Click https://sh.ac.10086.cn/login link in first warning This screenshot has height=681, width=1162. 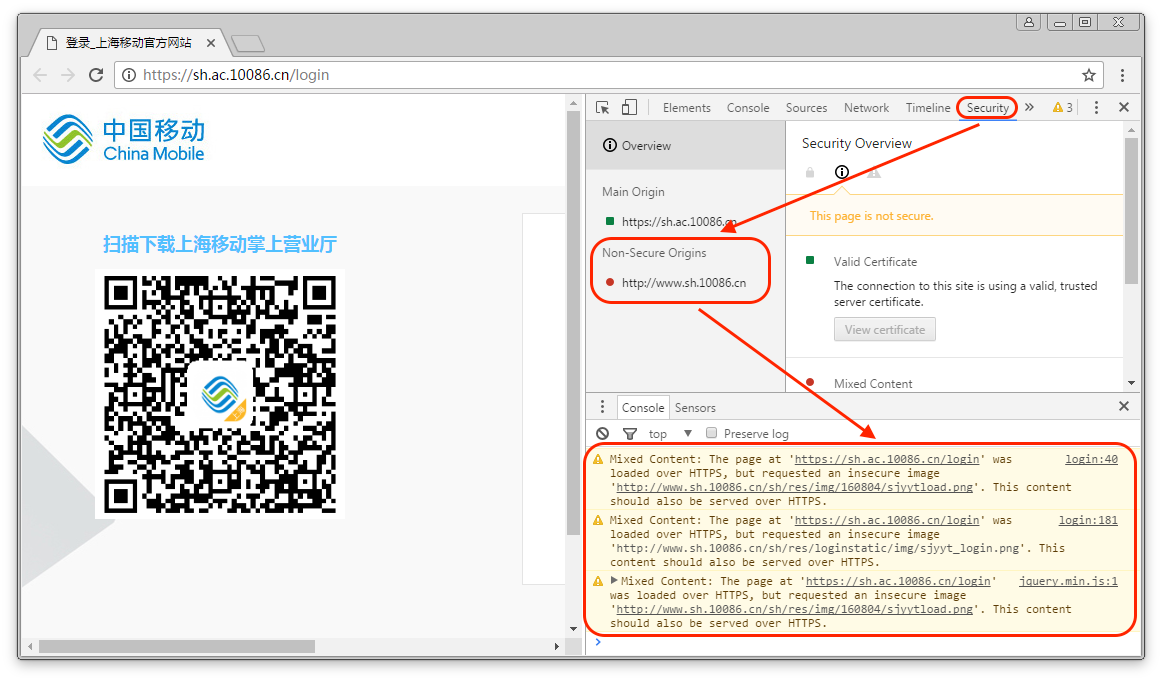pyautogui.click(x=887, y=459)
